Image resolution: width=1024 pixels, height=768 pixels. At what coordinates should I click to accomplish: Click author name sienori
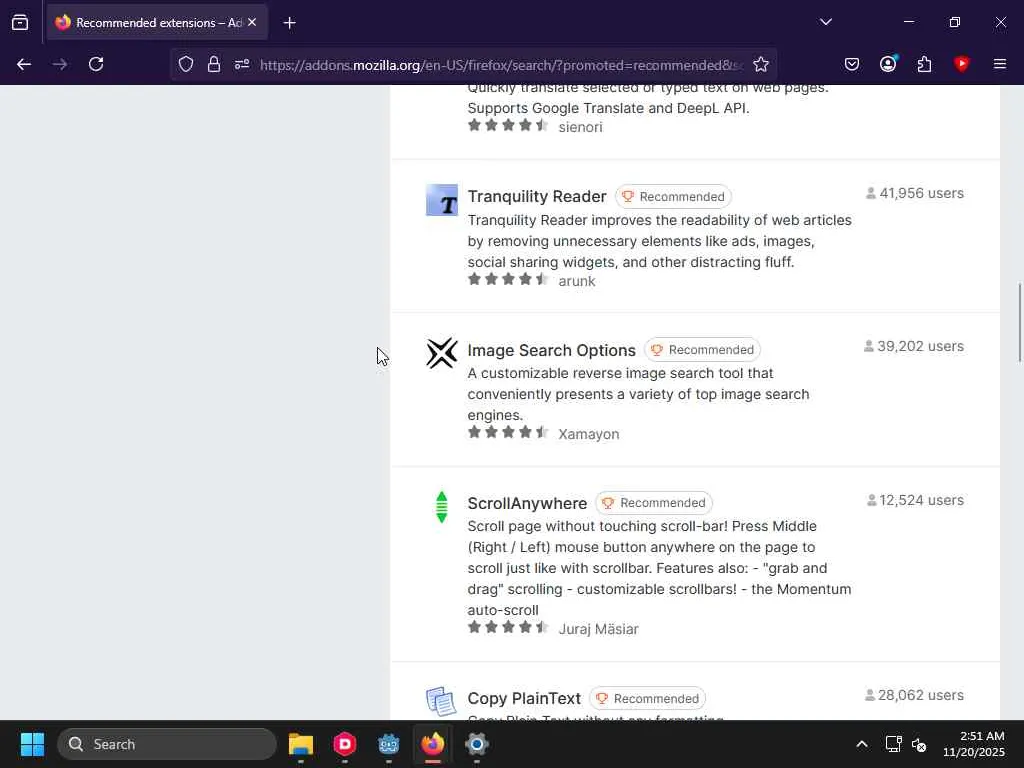[580, 127]
